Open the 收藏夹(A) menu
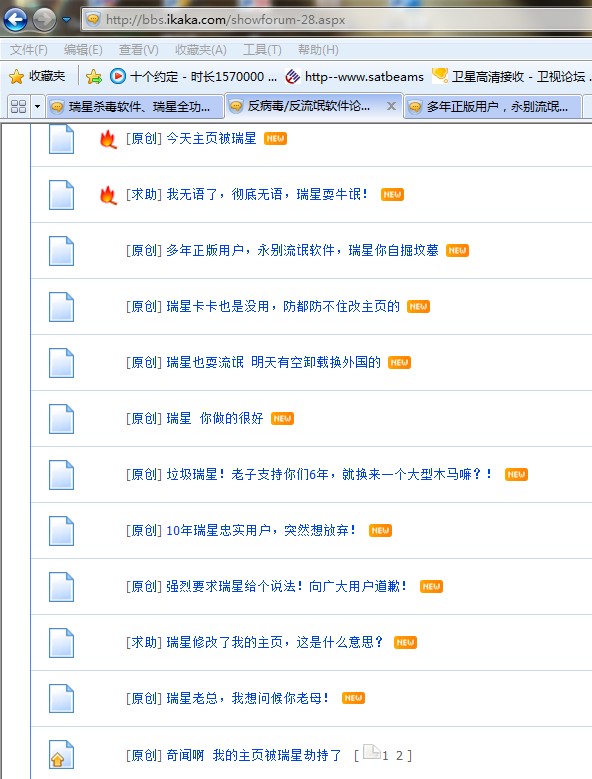The width and height of the screenshot is (592, 779). 201,50
